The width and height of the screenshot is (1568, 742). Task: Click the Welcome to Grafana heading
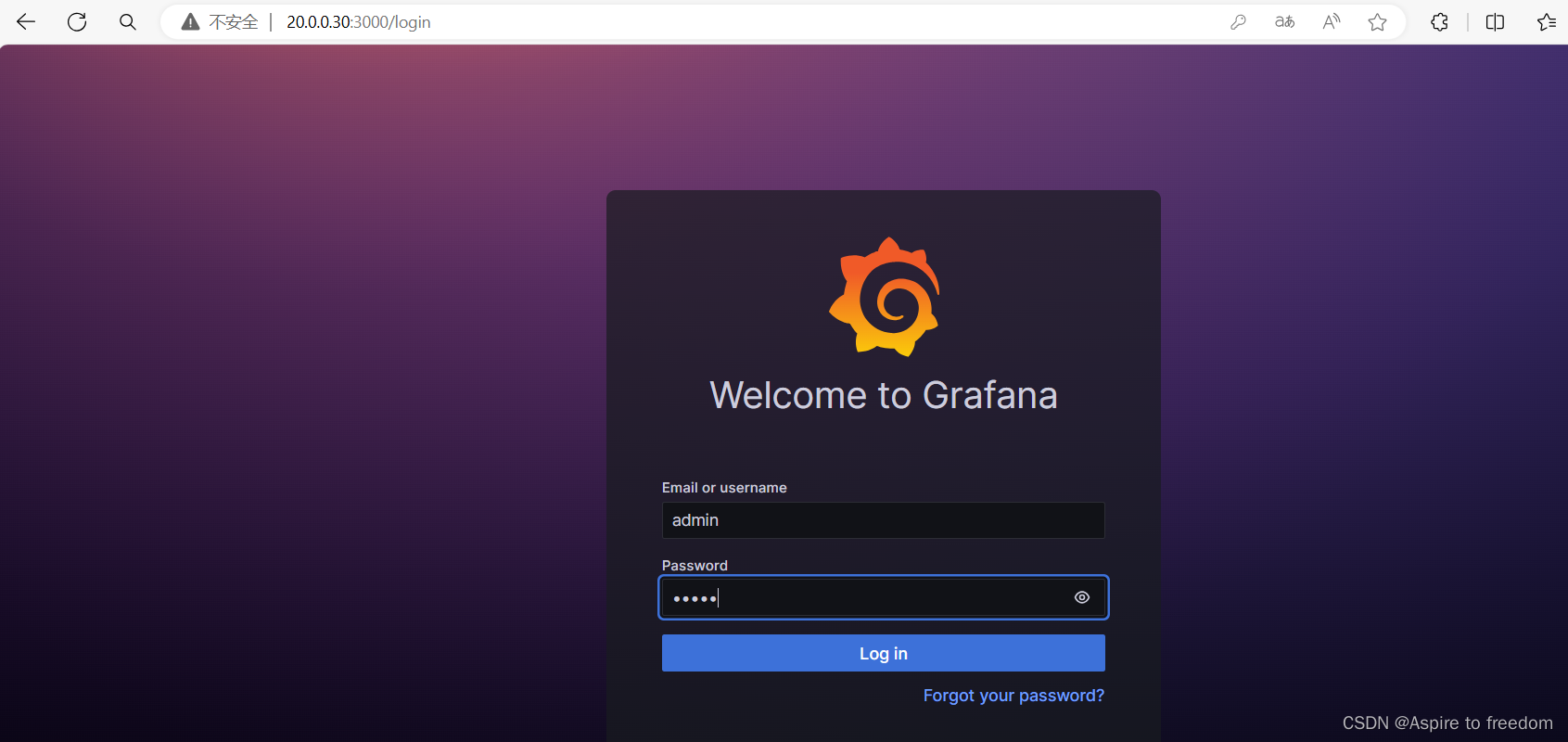tap(884, 395)
